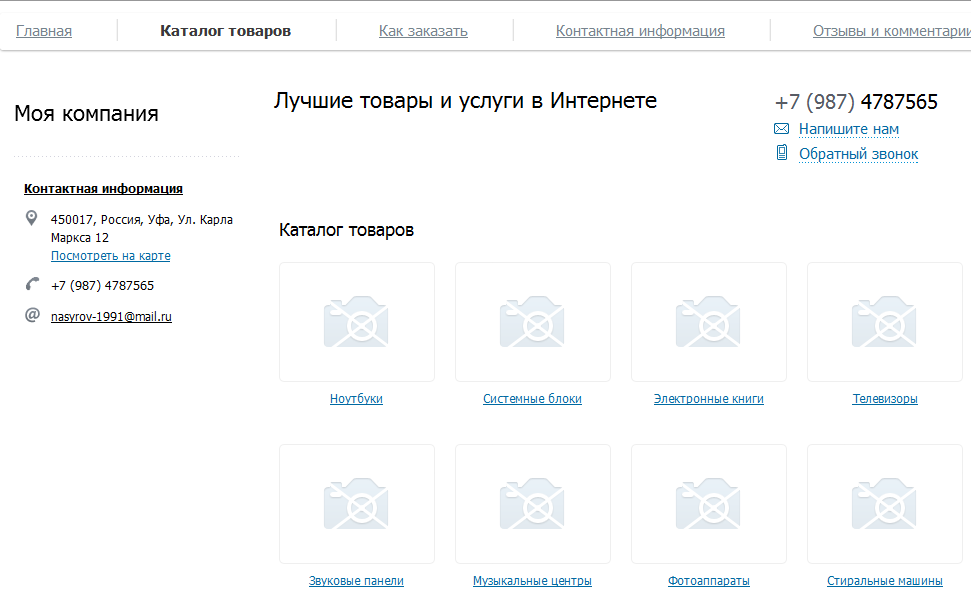Click the Моя компания site title
The width and height of the screenshot is (973, 610).
(86, 114)
